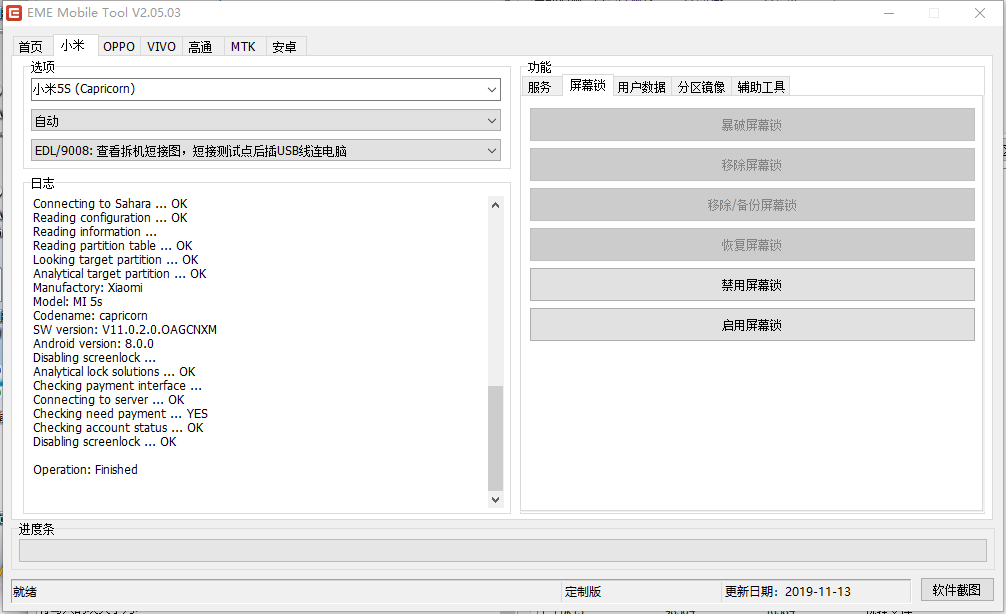Open the OPPO tab
The width and height of the screenshot is (1006, 614).
coord(119,47)
